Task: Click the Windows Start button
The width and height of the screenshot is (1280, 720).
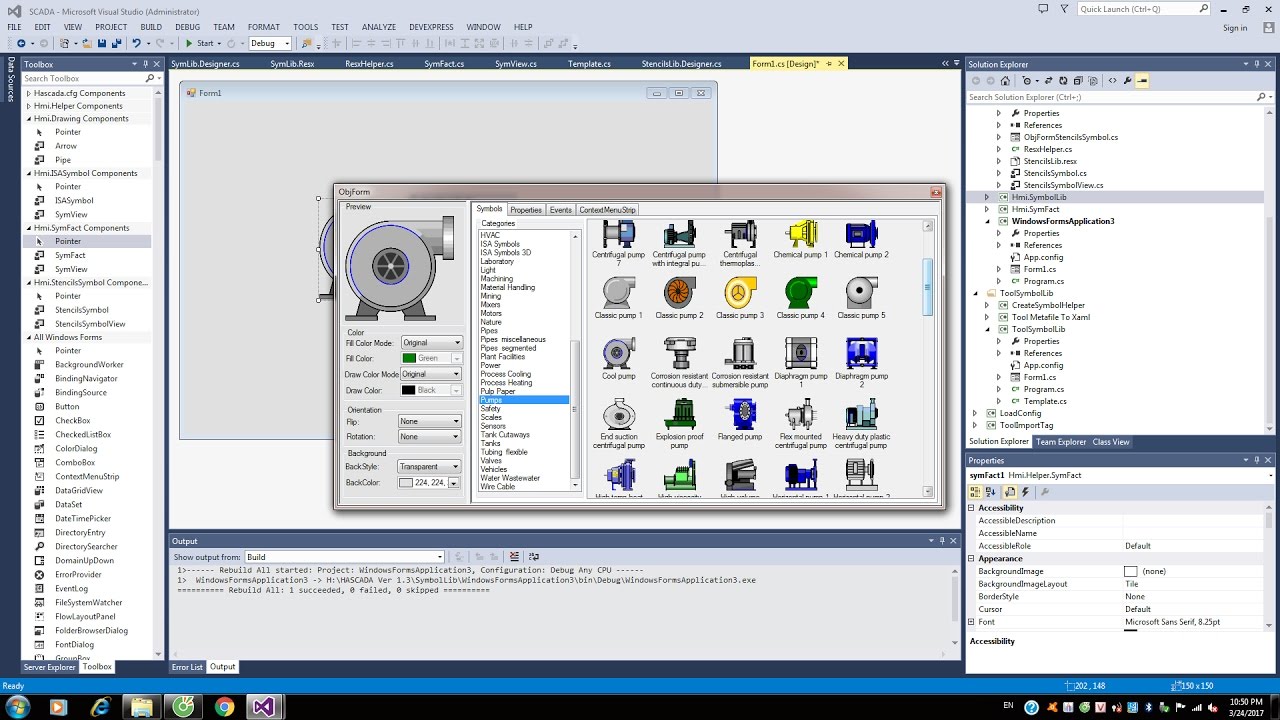Action: point(18,707)
